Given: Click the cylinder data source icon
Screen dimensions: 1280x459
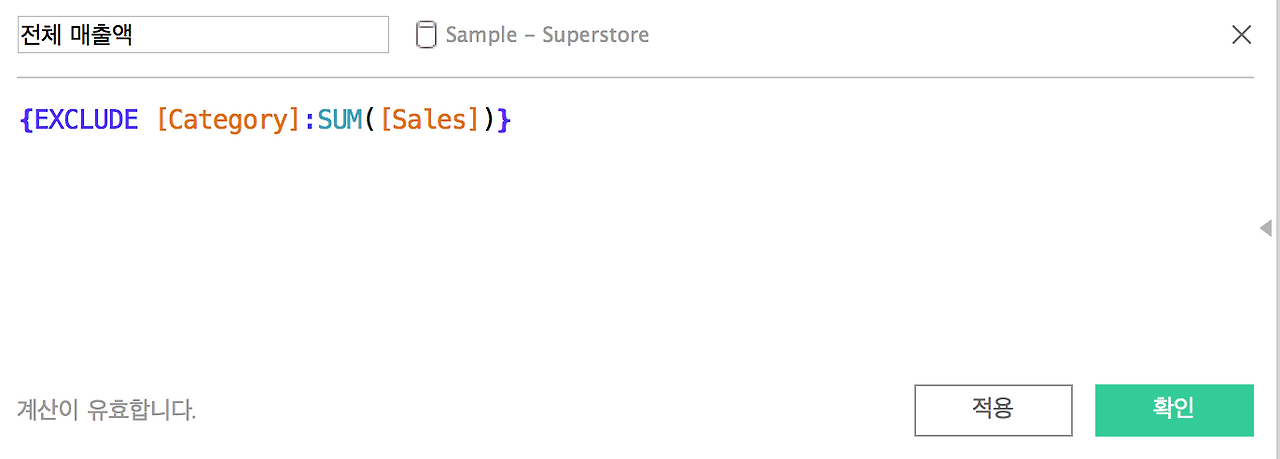Looking at the screenshot, I should (426, 35).
